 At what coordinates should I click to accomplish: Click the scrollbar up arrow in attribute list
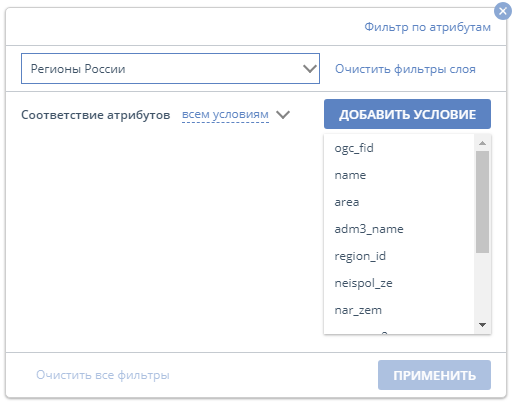coord(482,143)
